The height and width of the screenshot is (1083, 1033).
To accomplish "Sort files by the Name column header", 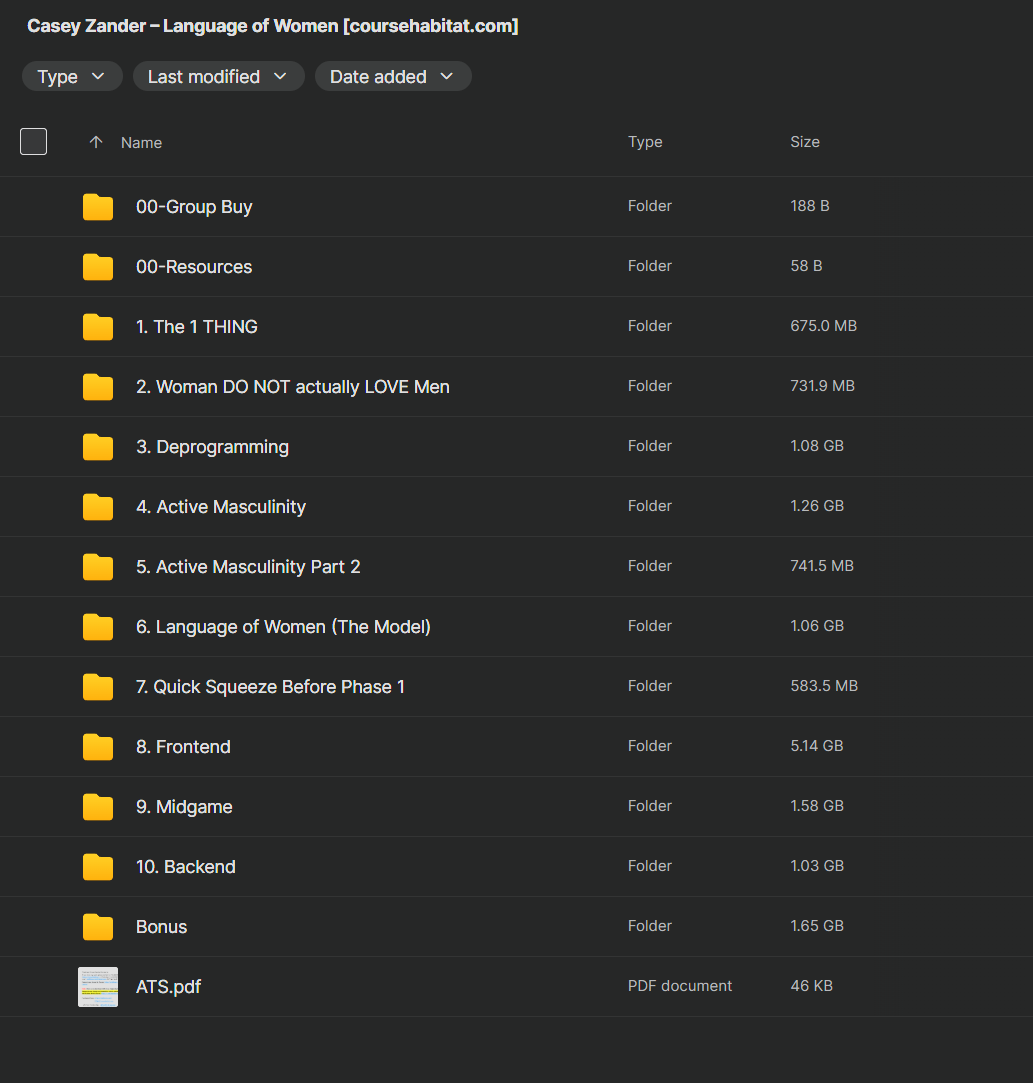I will pos(141,143).
